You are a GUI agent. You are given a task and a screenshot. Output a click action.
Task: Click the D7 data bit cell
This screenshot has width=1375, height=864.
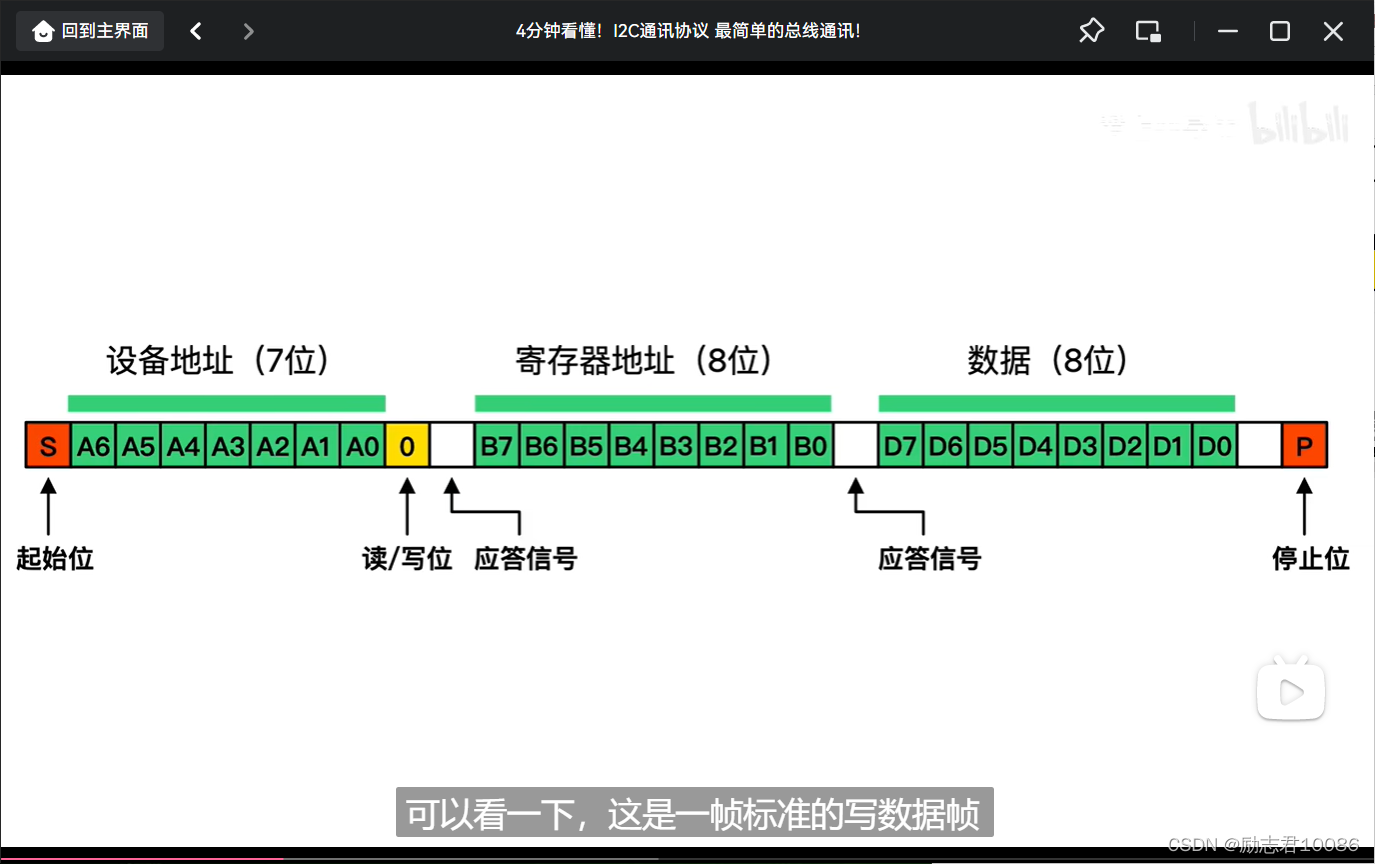900,445
